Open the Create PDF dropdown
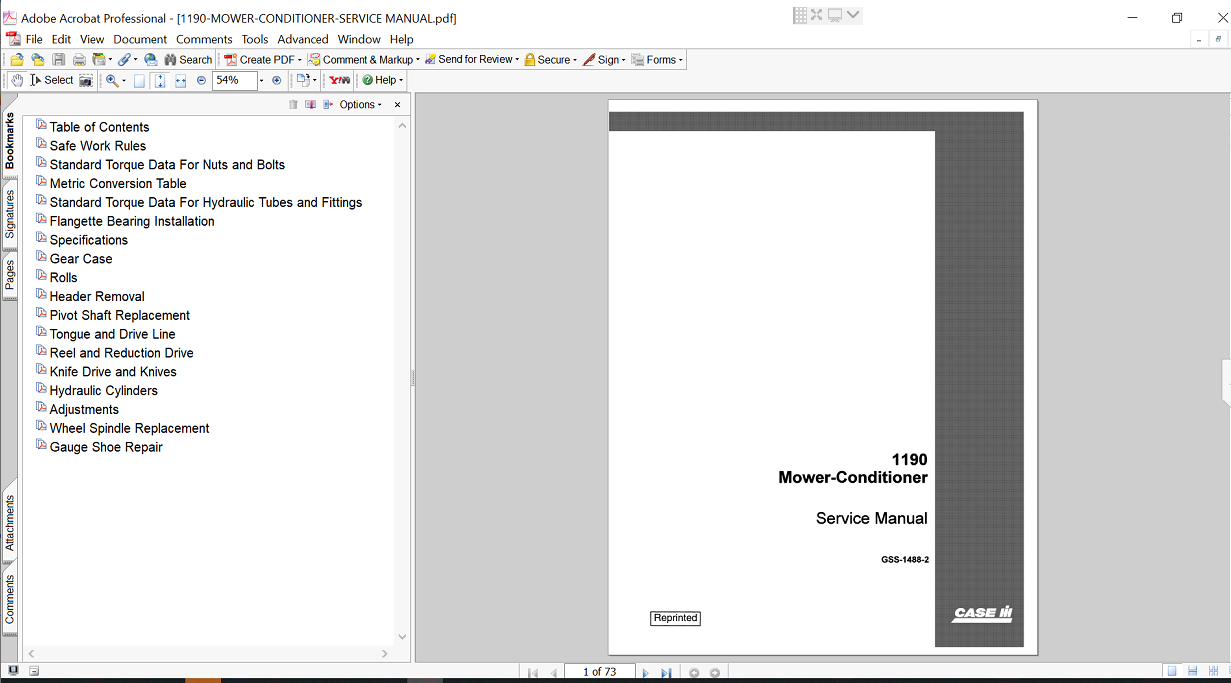Image resolution: width=1231 pixels, height=683 pixels. [262, 60]
